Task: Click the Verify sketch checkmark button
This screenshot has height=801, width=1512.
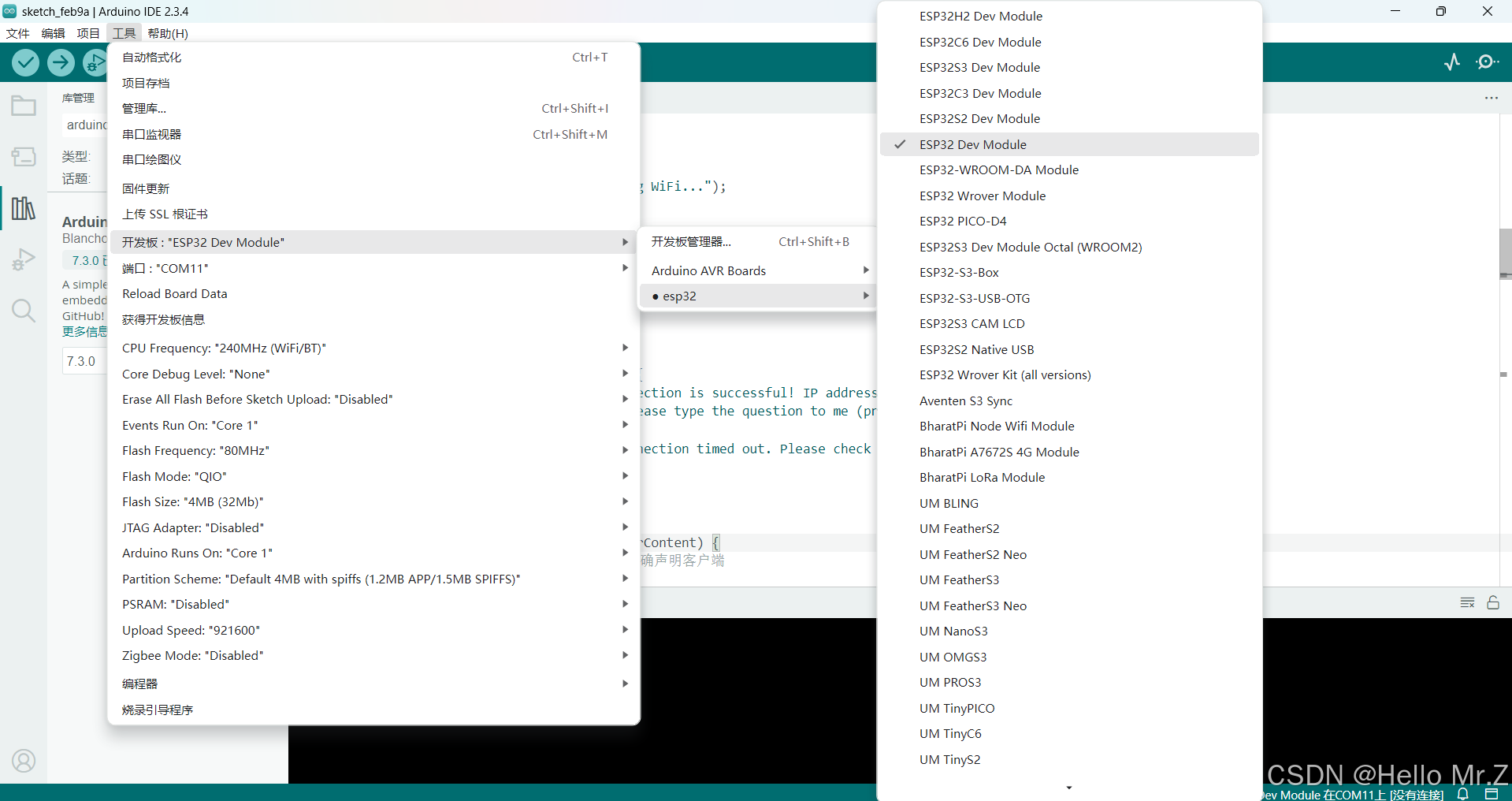Action: tap(26, 62)
